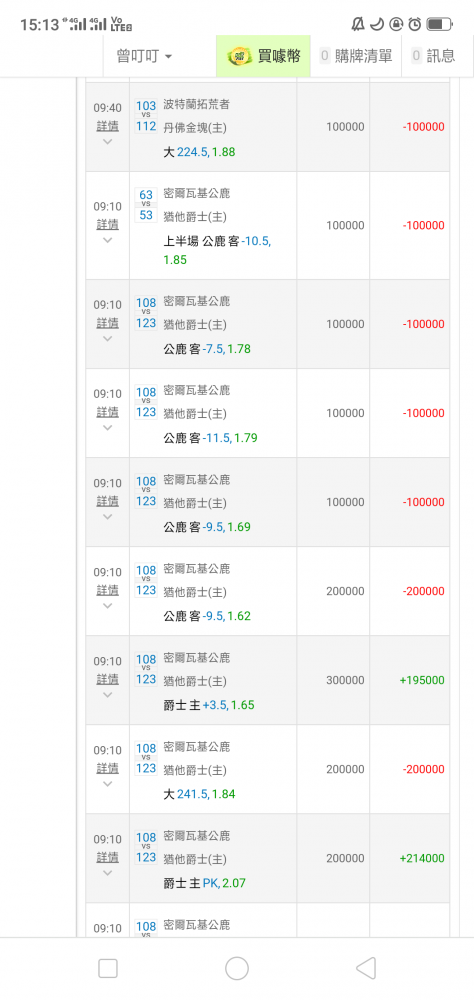Click the 63 vs 53 score box
474x1000 pixels.
pyautogui.click(x=146, y=205)
